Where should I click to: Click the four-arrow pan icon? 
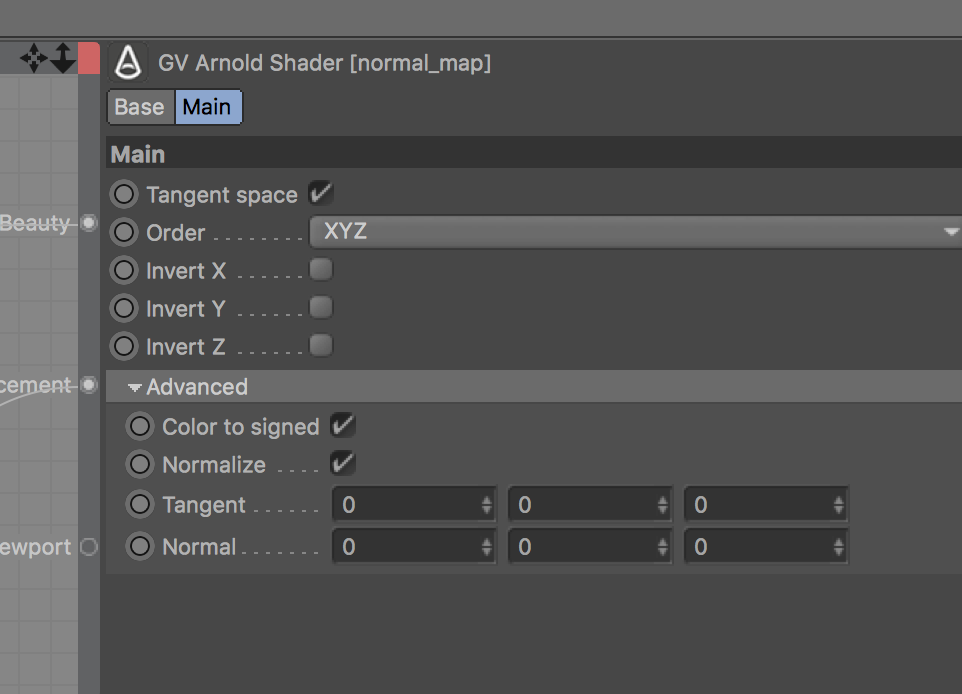(36, 58)
